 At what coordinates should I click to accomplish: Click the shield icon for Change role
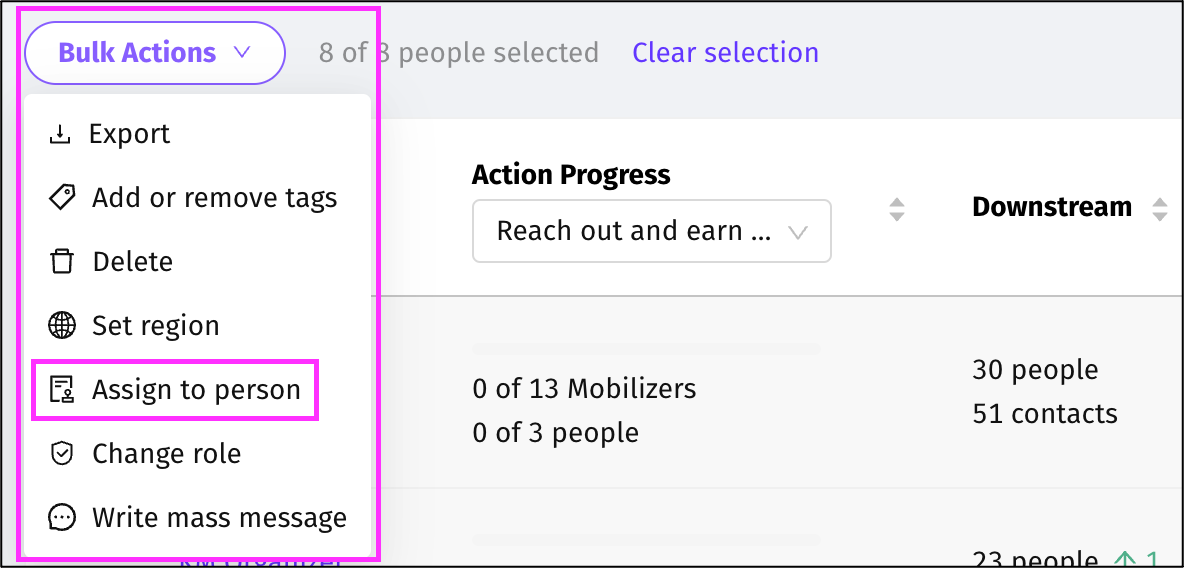click(x=62, y=454)
